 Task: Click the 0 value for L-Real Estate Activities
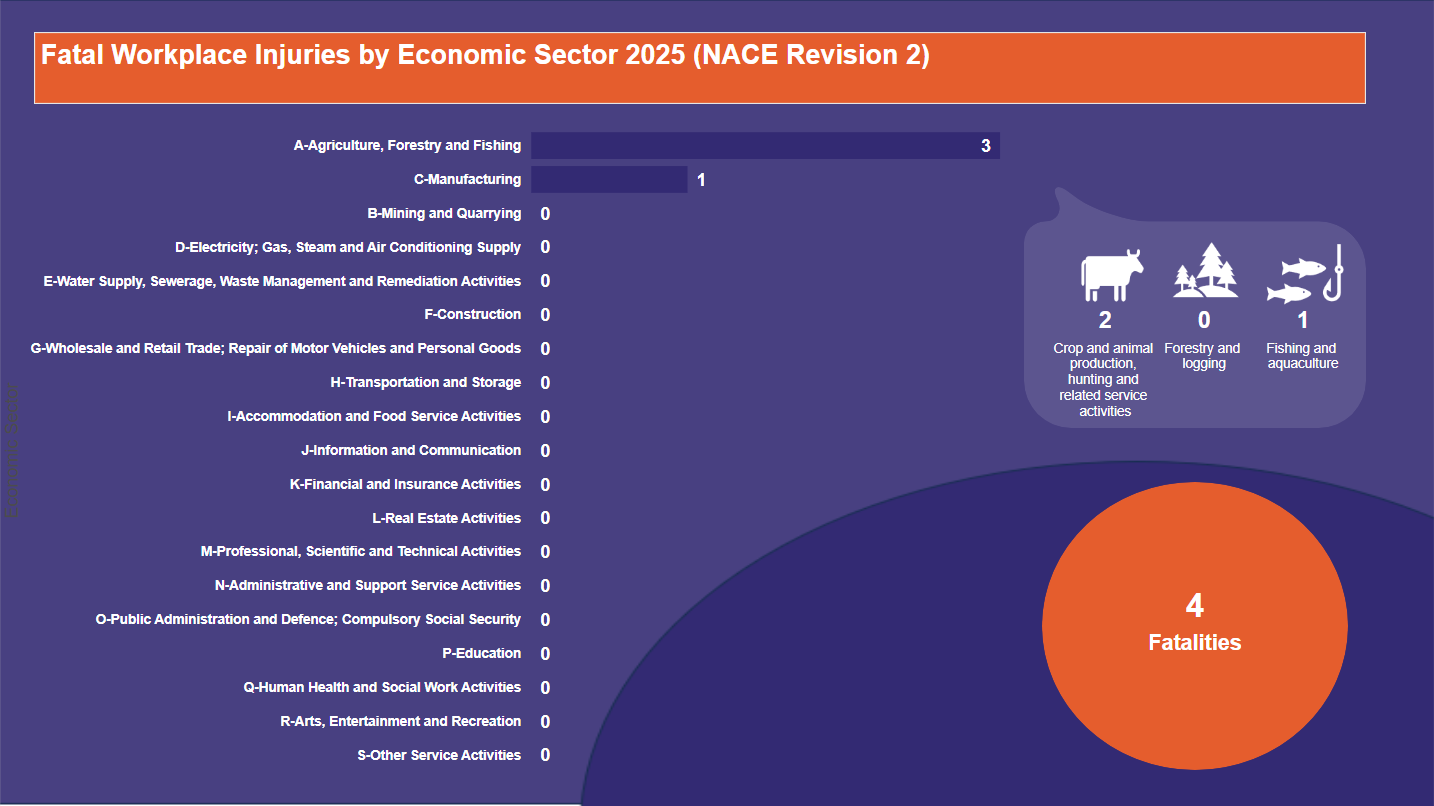(x=545, y=518)
